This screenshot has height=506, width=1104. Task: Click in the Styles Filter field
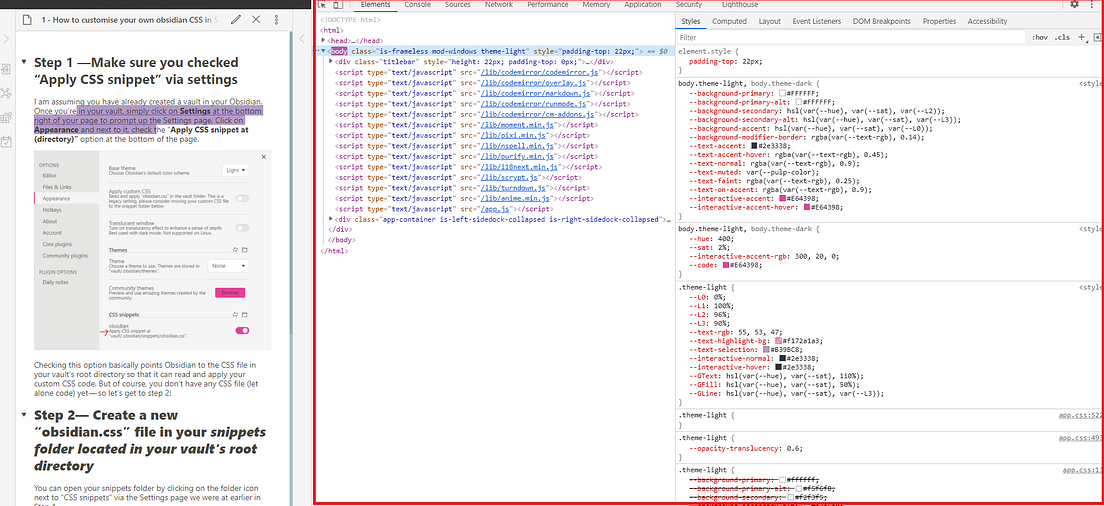tap(852, 37)
